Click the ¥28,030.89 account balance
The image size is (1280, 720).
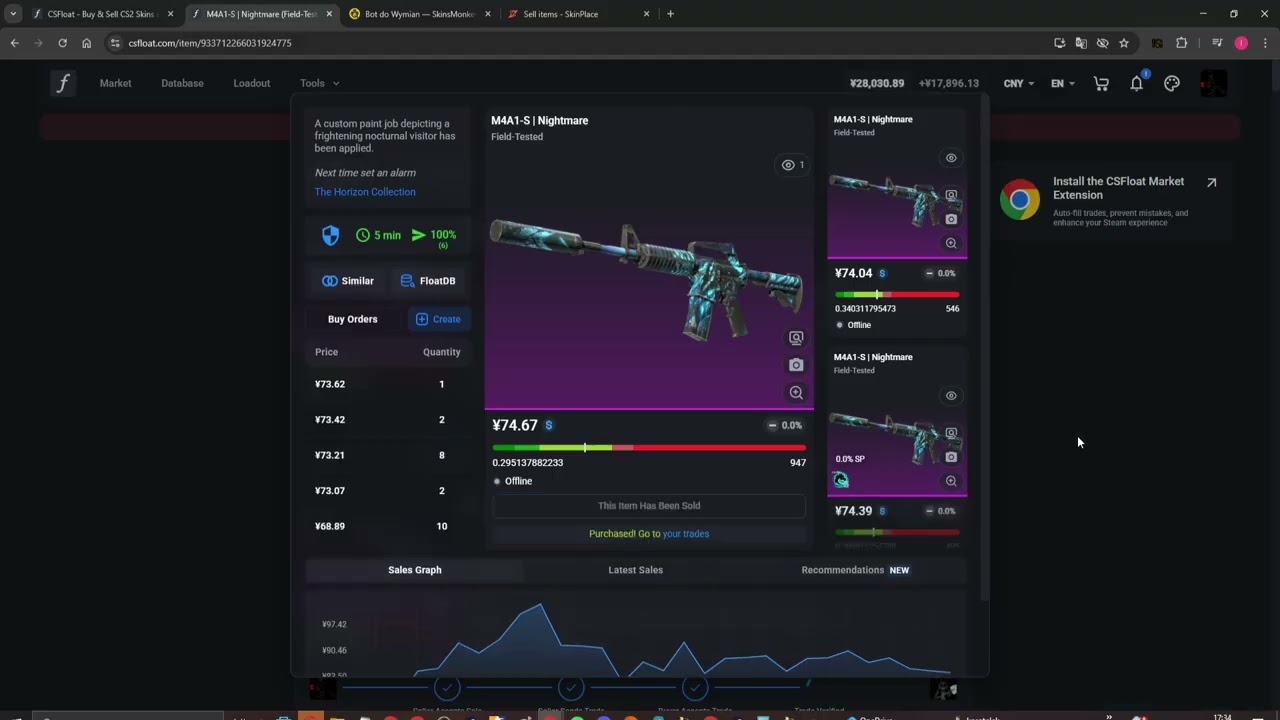pos(877,83)
